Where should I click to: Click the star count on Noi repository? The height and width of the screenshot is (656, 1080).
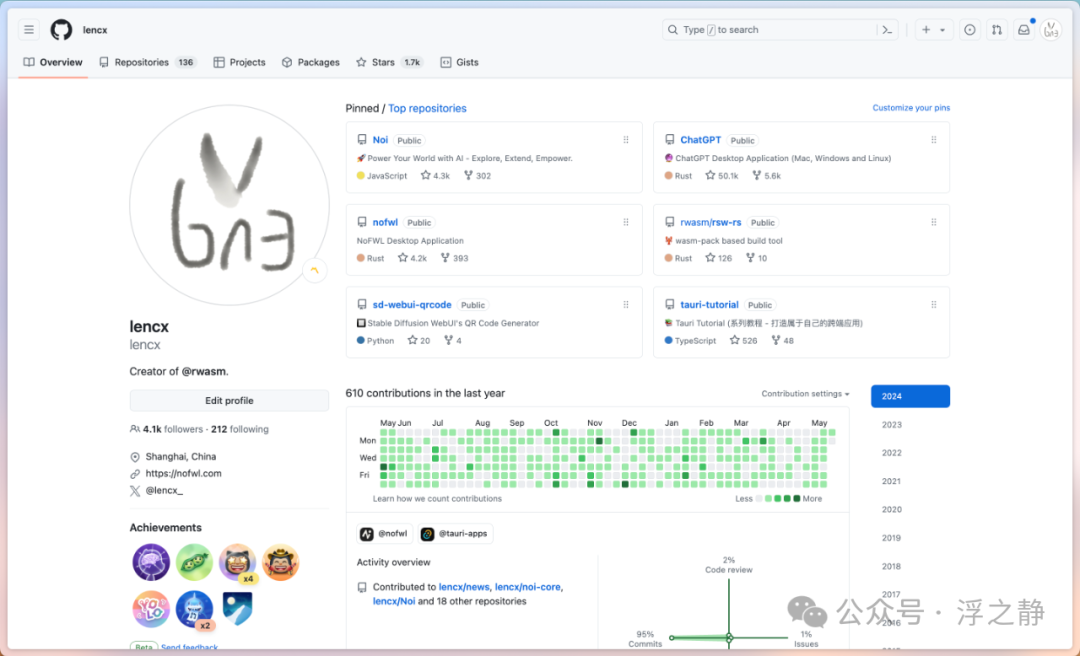(435, 176)
